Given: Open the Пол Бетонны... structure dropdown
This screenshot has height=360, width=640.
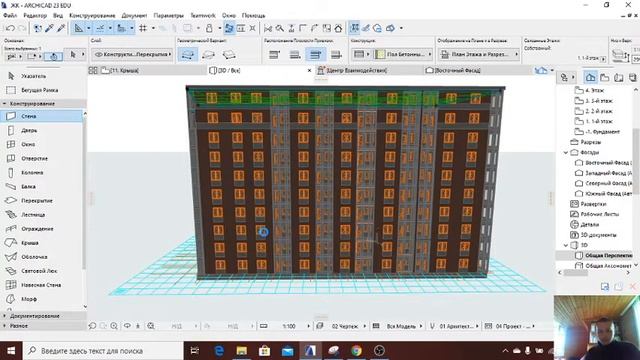Looking at the screenshot, I should (x=404, y=54).
